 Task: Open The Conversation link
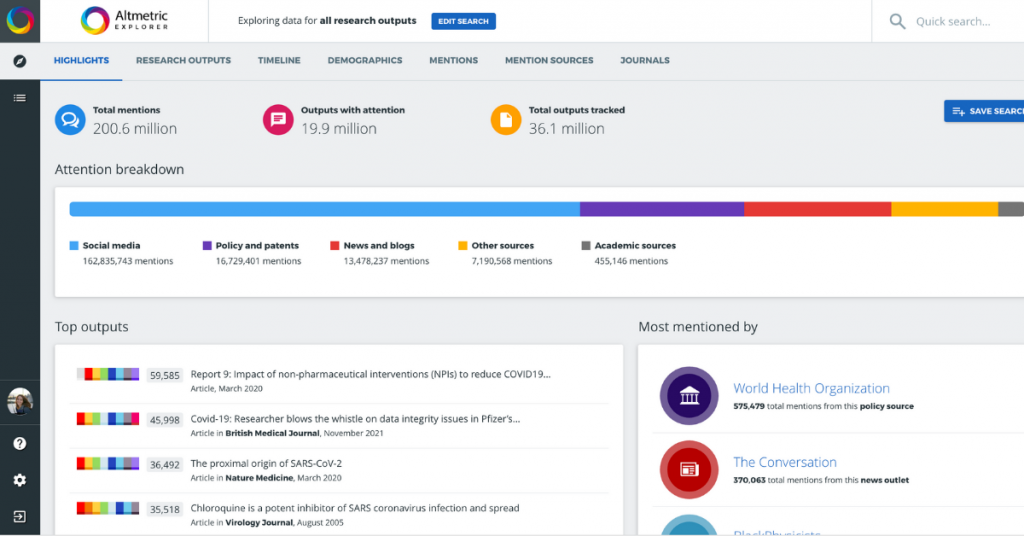coord(784,462)
